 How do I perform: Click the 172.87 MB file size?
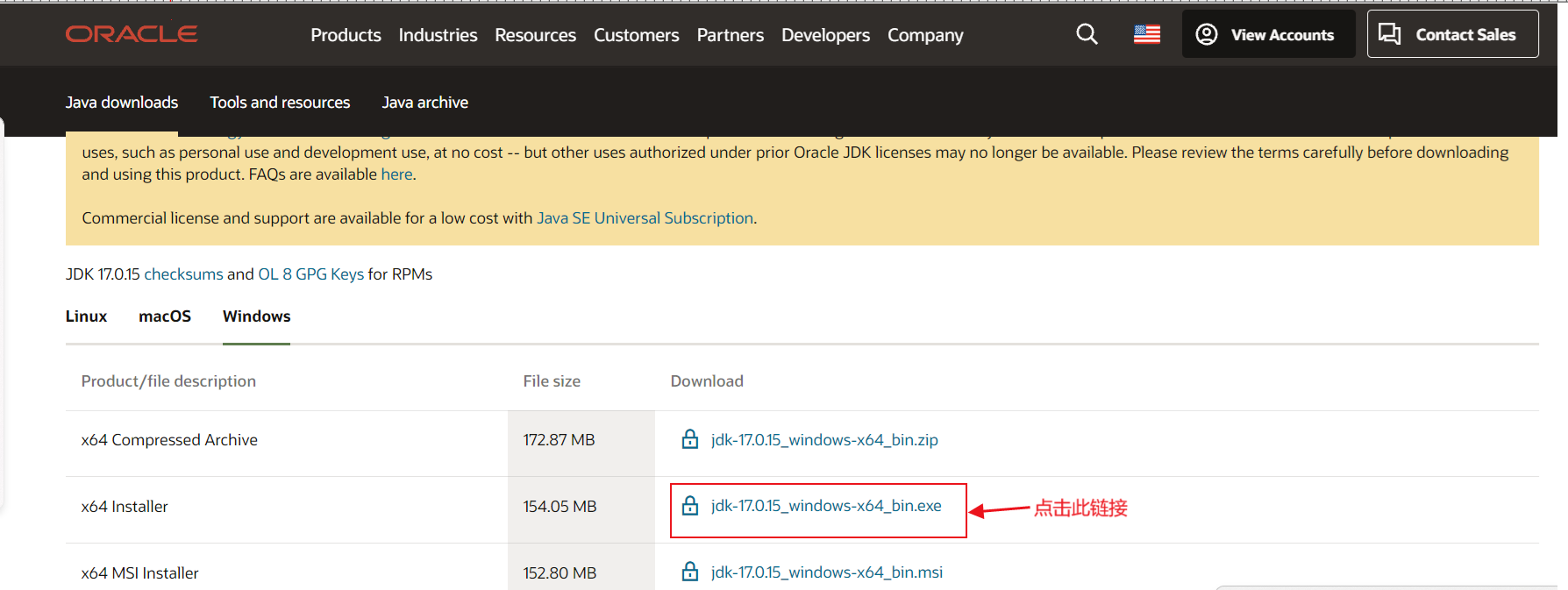[x=559, y=440]
